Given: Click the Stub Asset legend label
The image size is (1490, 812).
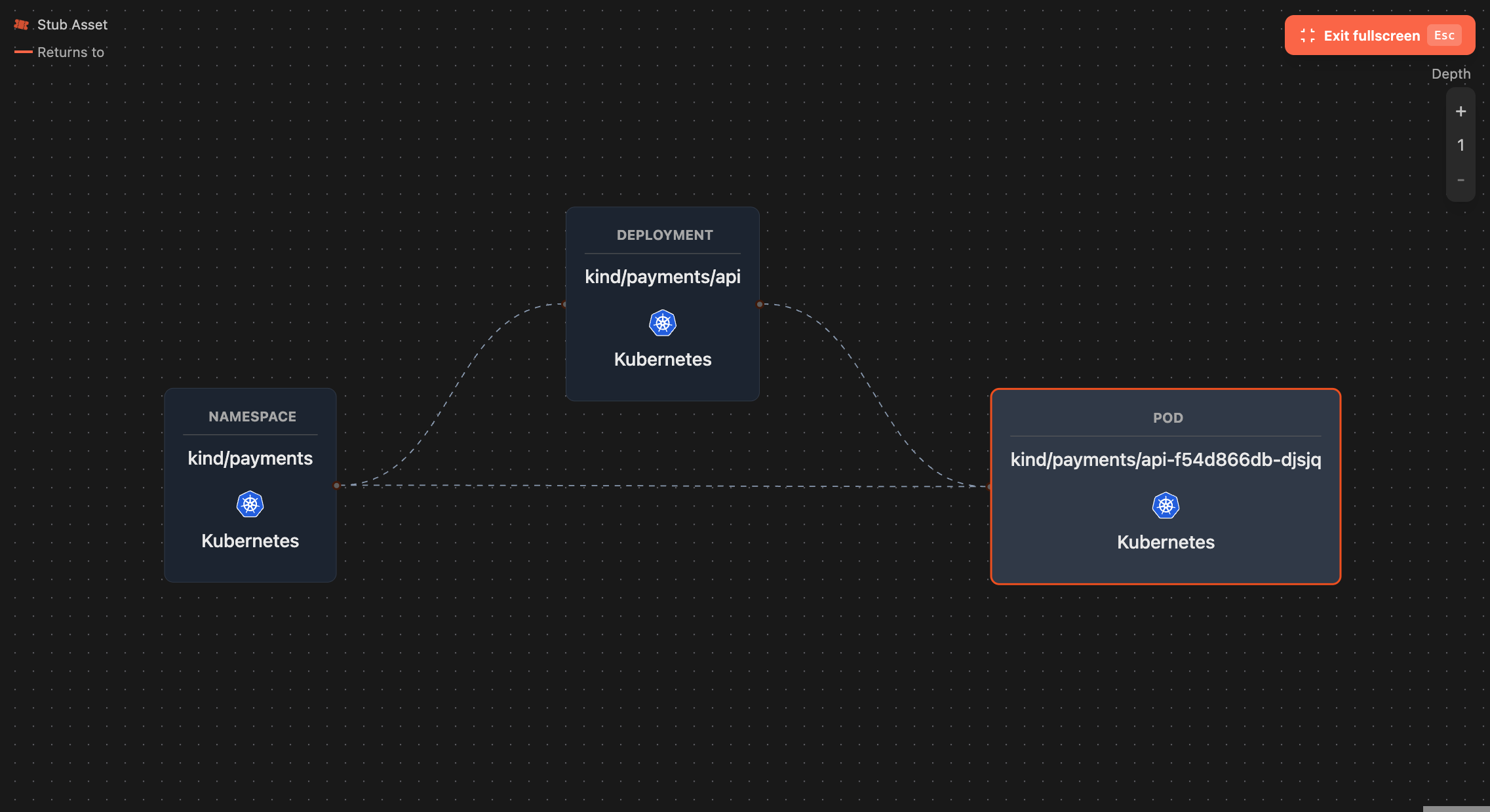Looking at the screenshot, I should pyautogui.click(x=72, y=25).
